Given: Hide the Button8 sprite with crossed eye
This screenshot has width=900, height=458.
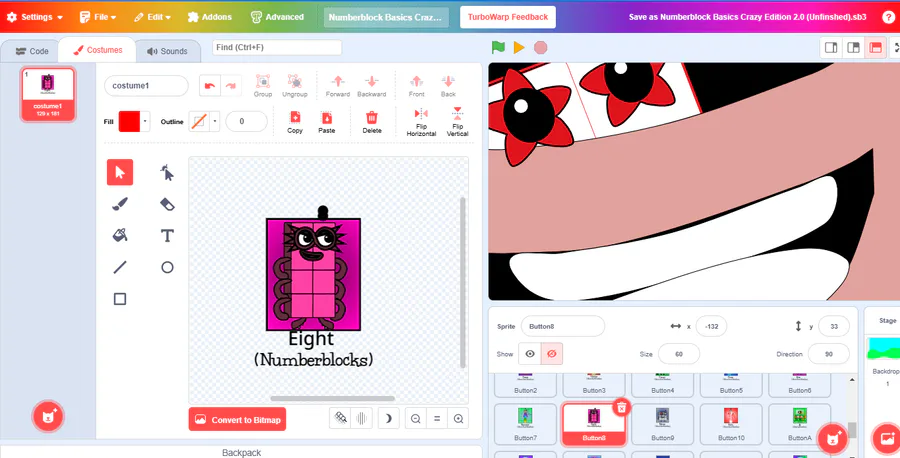Looking at the screenshot, I should [x=552, y=354].
